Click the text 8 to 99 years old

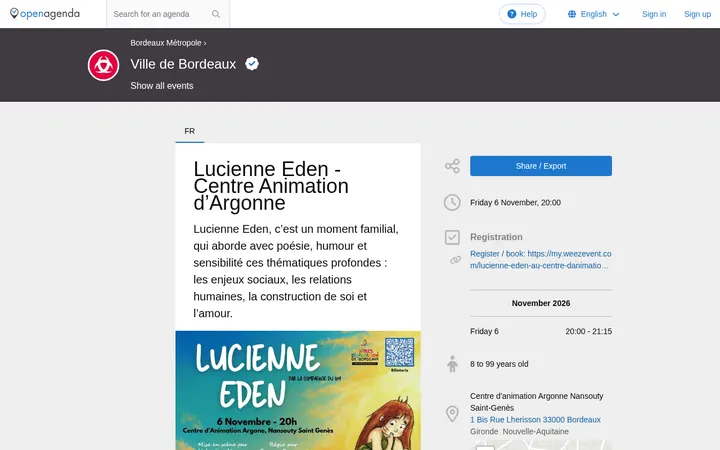[499, 364]
